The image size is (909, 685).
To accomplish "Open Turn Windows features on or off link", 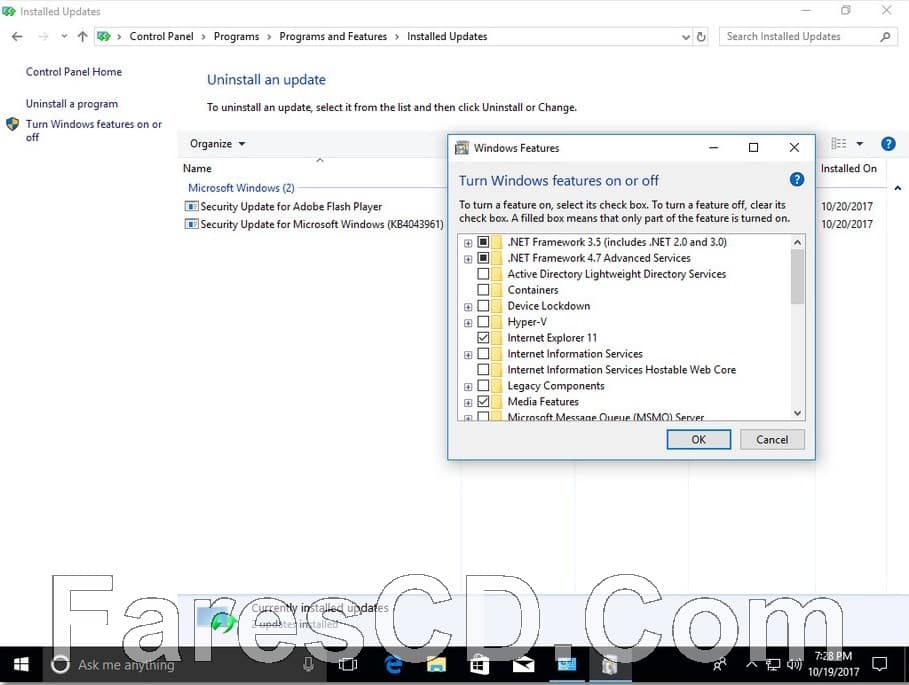I will tap(93, 130).
